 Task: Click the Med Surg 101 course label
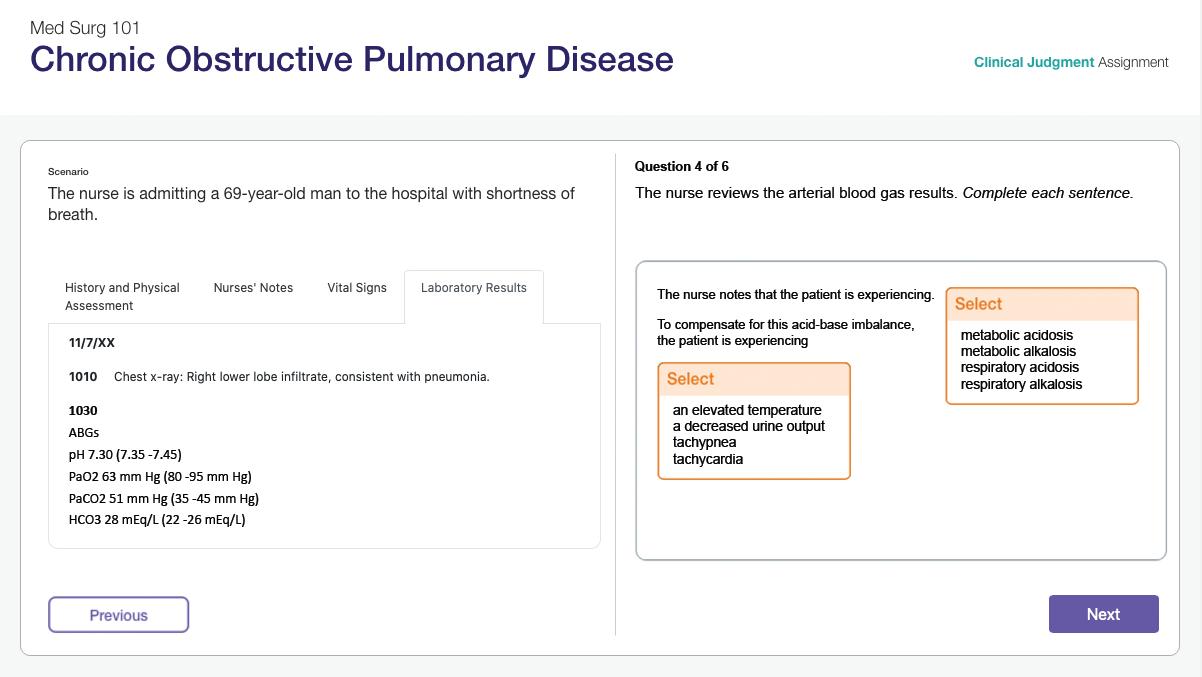click(x=85, y=28)
